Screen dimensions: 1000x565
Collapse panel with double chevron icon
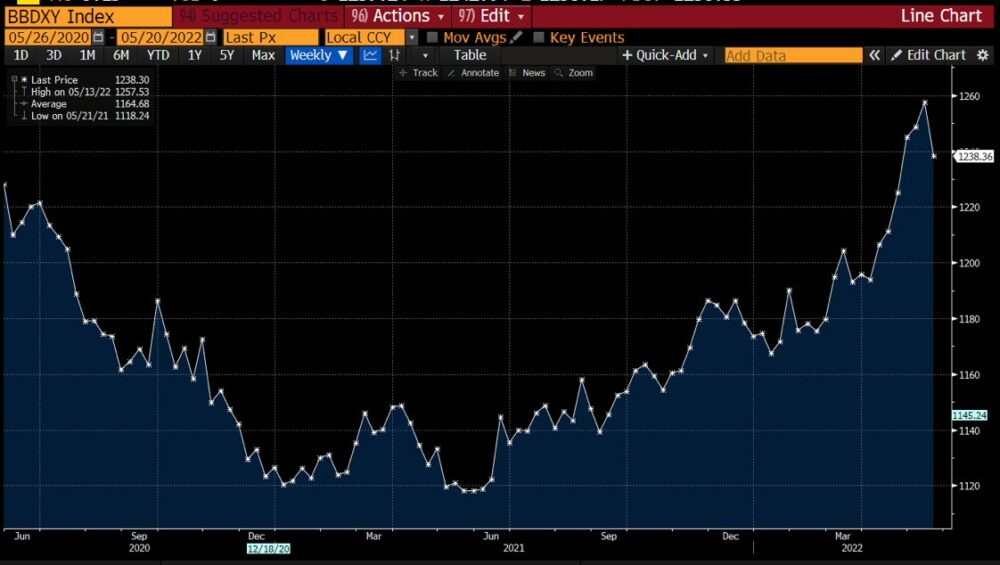coord(875,55)
